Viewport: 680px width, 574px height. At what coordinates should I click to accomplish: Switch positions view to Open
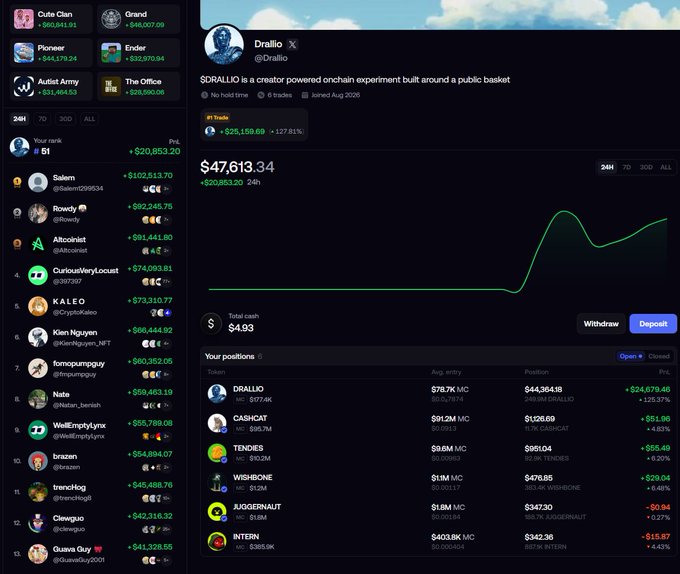point(631,356)
